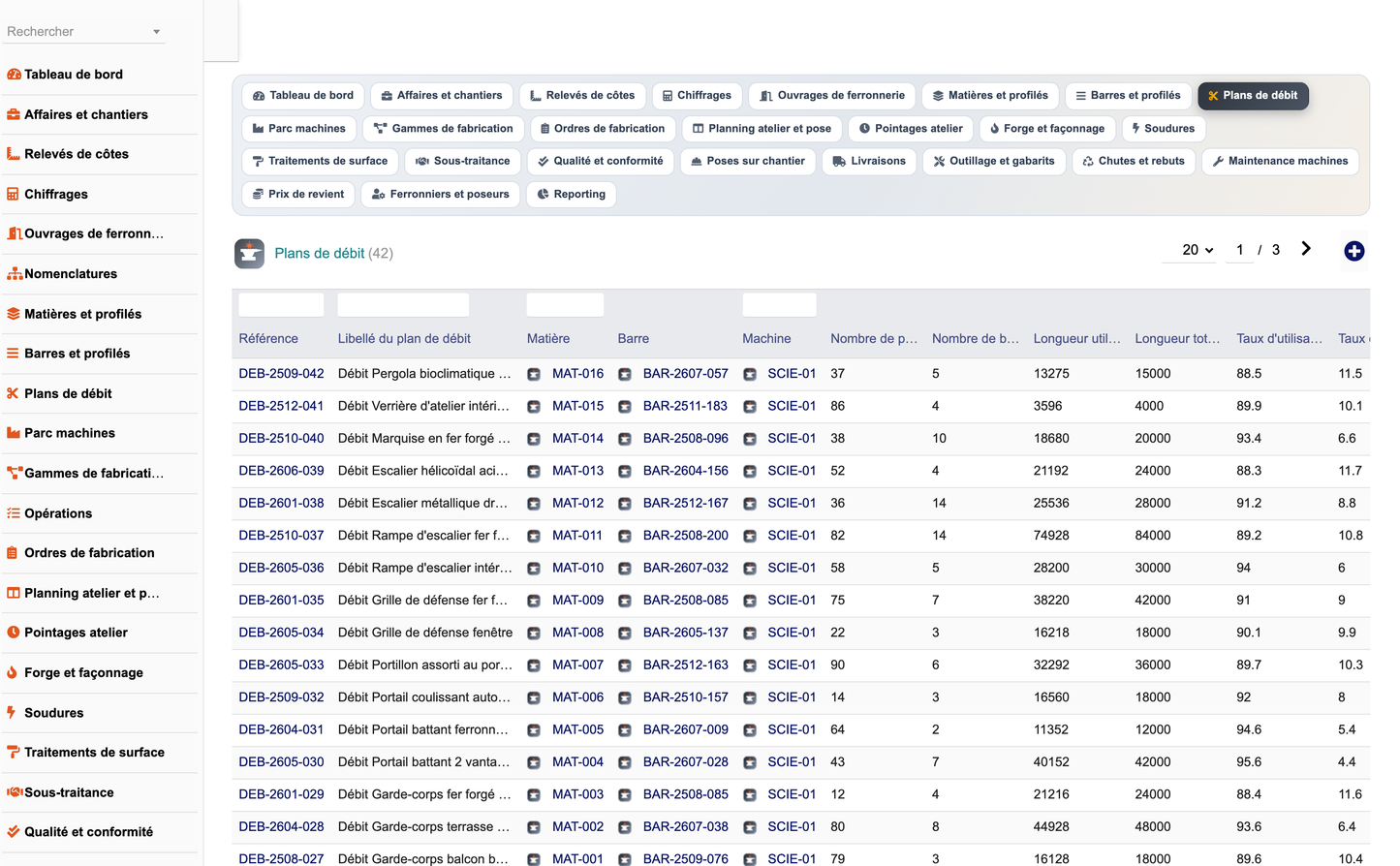
Task: Open material MAT-001 link
Action: pyautogui.click(x=577, y=859)
